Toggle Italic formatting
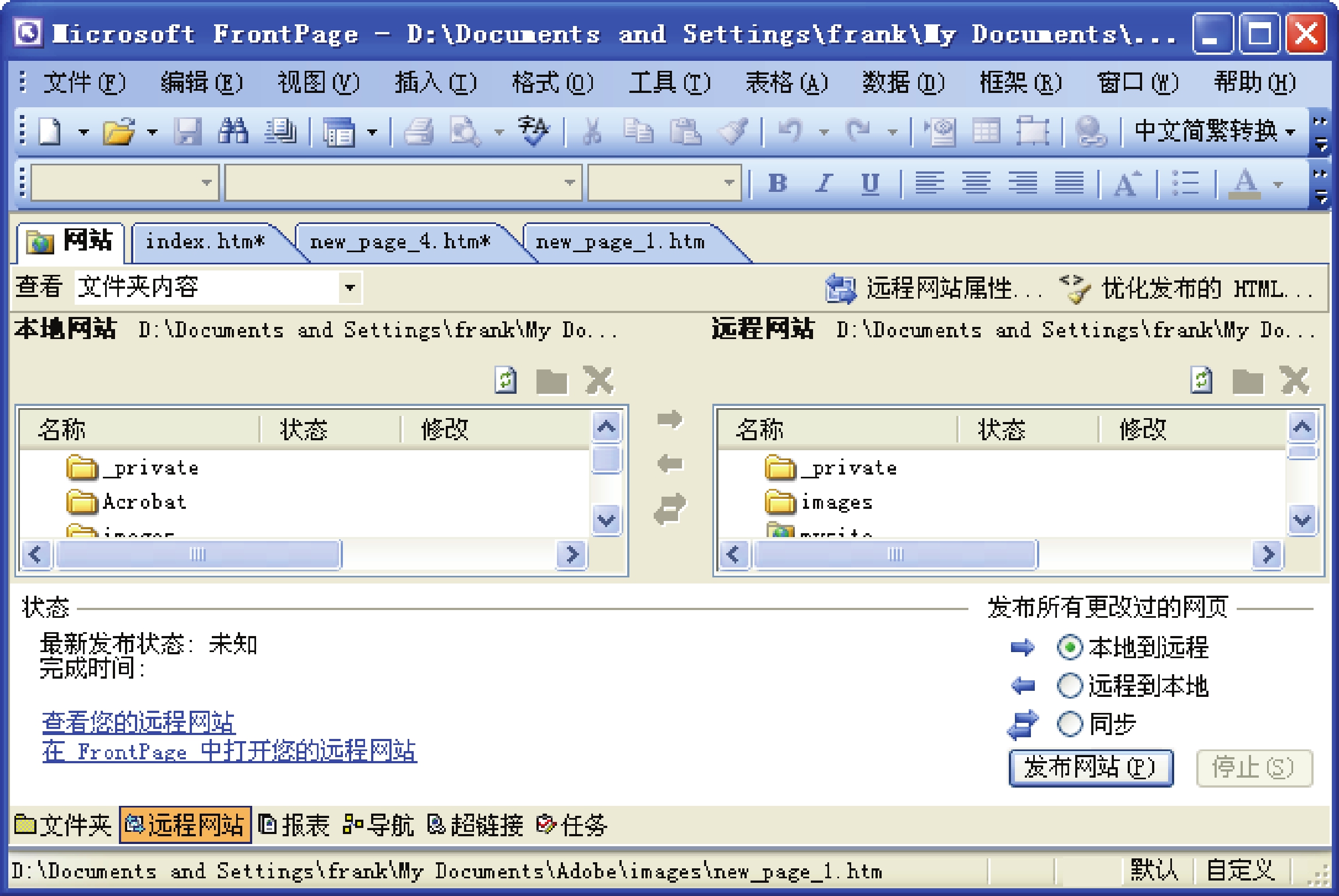Viewport: 1339px width, 896px height. [x=824, y=183]
